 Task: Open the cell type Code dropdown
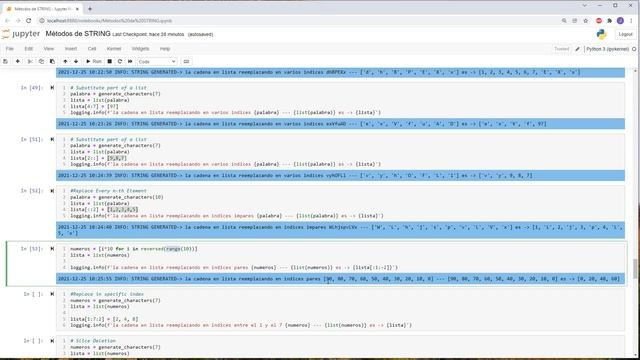[x=157, y=62]
